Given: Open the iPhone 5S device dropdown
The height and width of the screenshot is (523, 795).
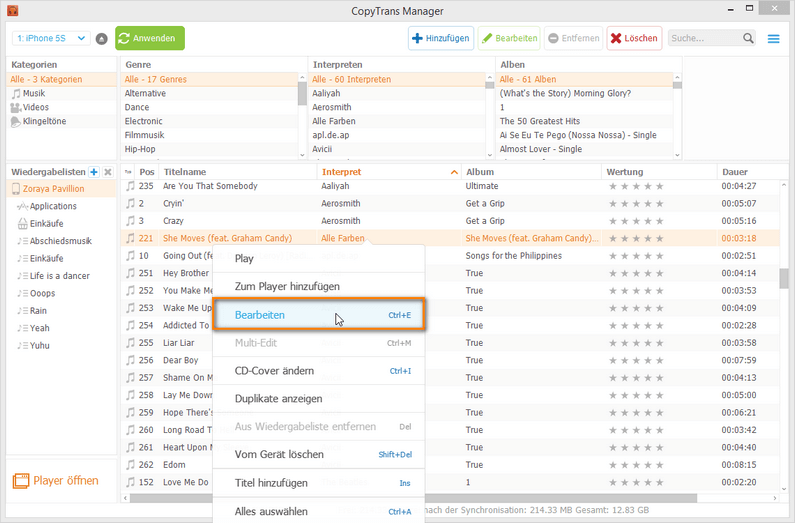Looking at the screenshot, I should (x=51, y=39).
